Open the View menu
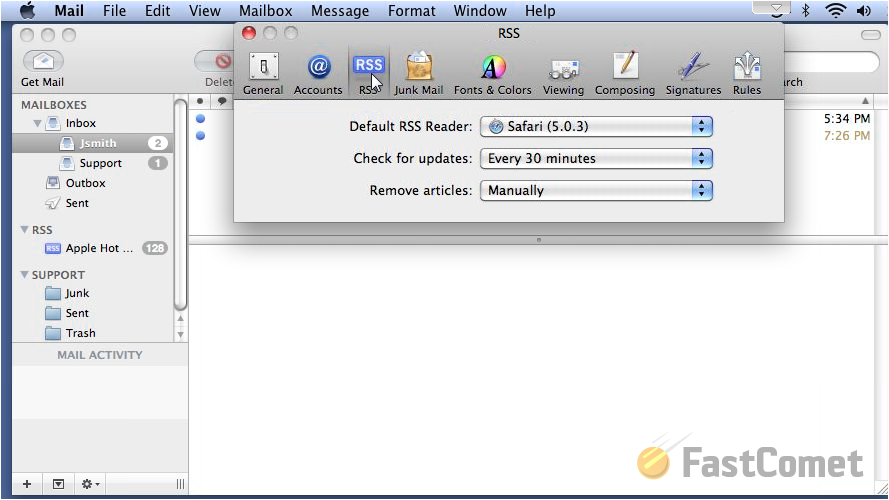 [205, 10]
